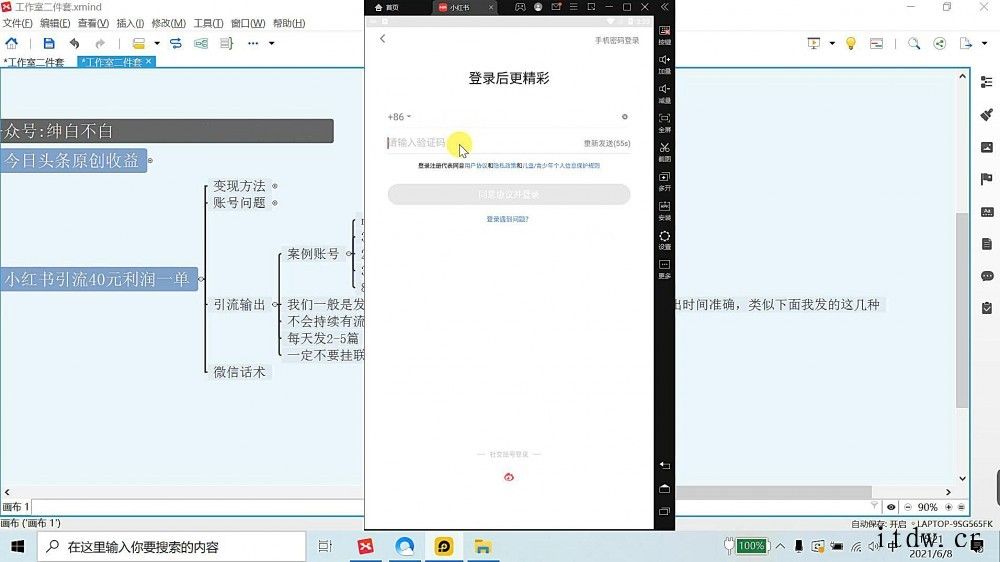Click the 手机密码登录 link
This screenshot has width=1000, height=562.
(617, 40)
